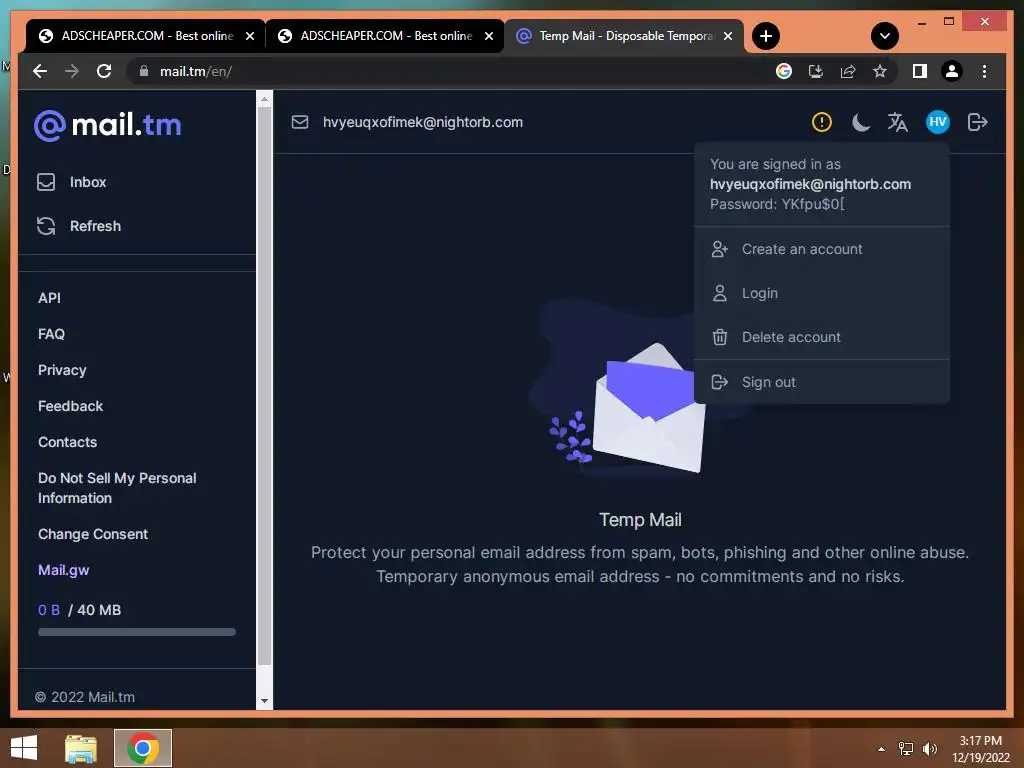Open the Windows Start button

(x=24, y=748)
